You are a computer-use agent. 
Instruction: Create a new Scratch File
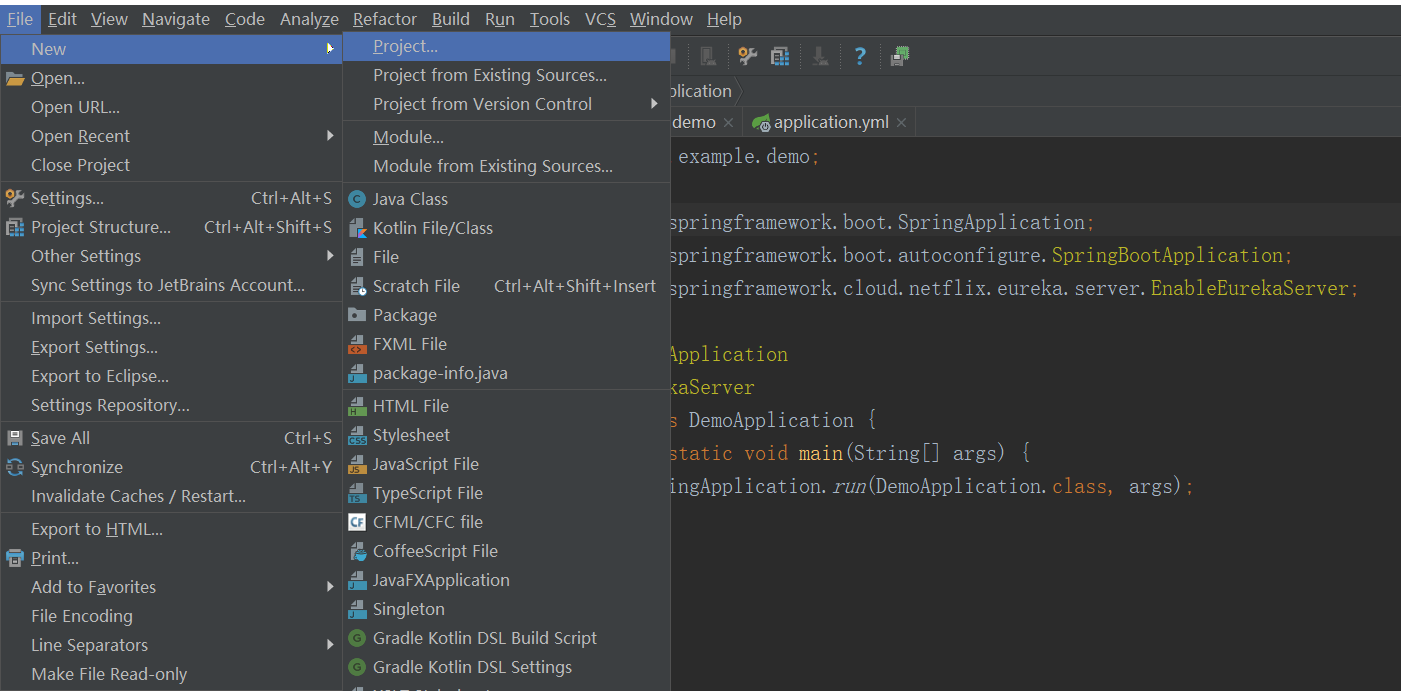pyautogui.click(x=416, y=285)
